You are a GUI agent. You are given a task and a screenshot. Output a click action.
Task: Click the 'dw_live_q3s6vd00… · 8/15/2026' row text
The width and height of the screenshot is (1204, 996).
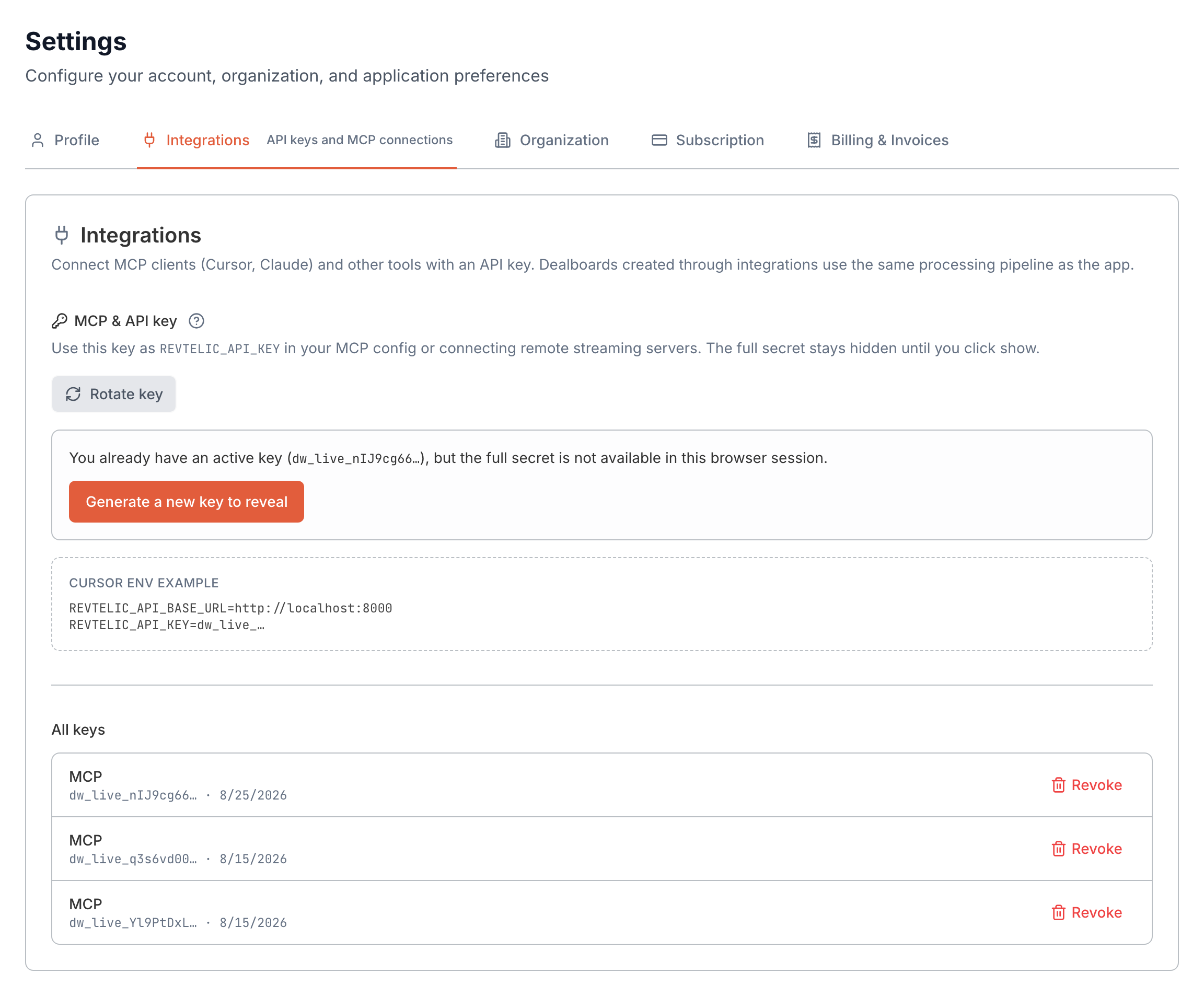click(178, 859)
